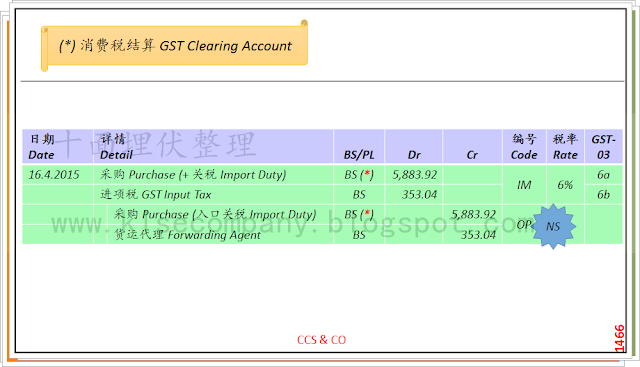Click the Purchase (Import Duty) credit row
Image resolution: width=640 pixels, height=367 pixels.
coord(220,214)
